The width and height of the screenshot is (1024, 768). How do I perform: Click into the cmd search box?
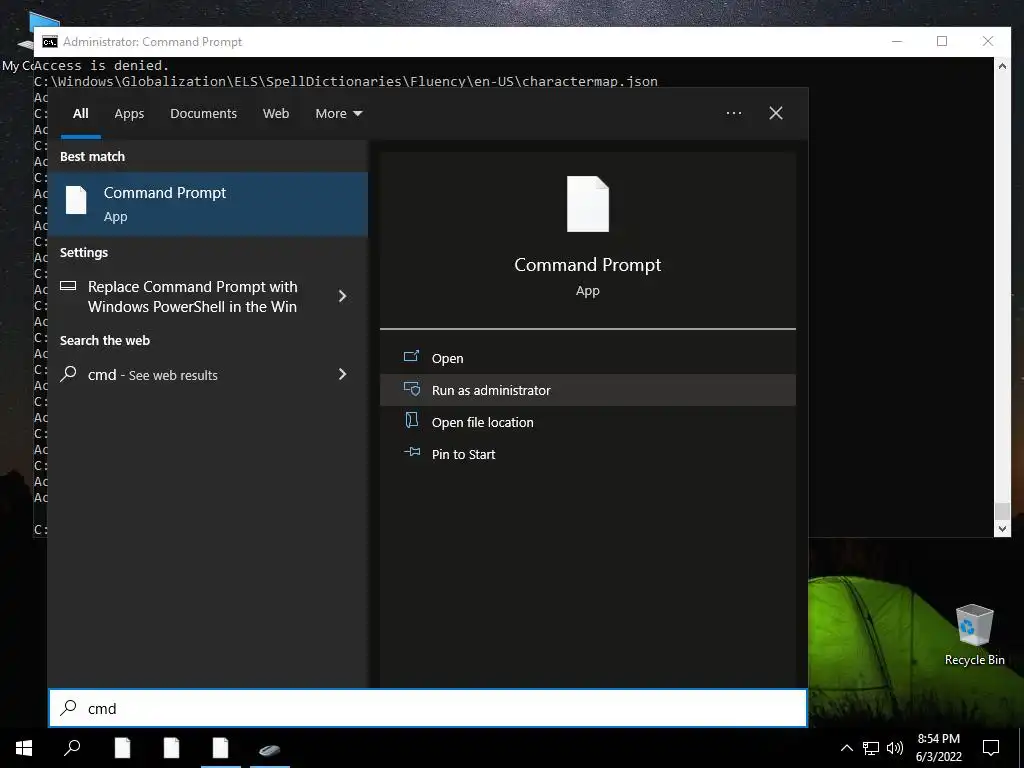428,708
